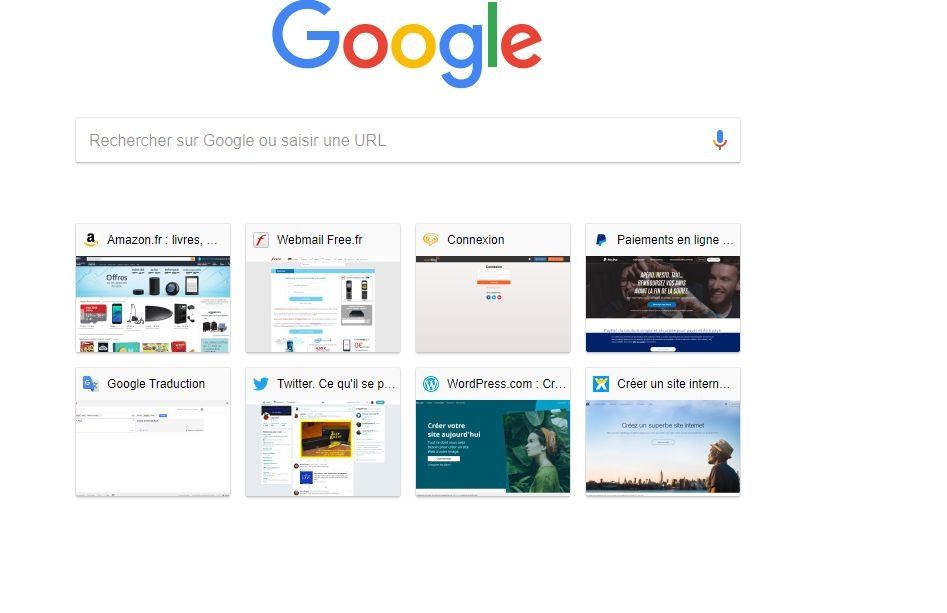The image size is (947, 613).
Task: Open the 'Créer un site internet' thumbnail
Action: click(663, 448)
